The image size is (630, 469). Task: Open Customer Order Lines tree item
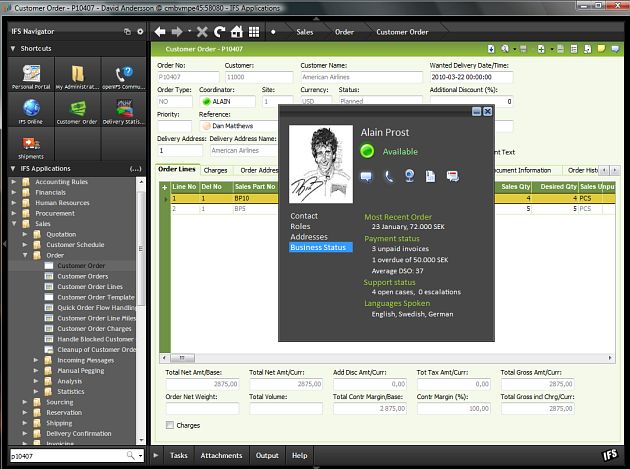pos(90,287)
